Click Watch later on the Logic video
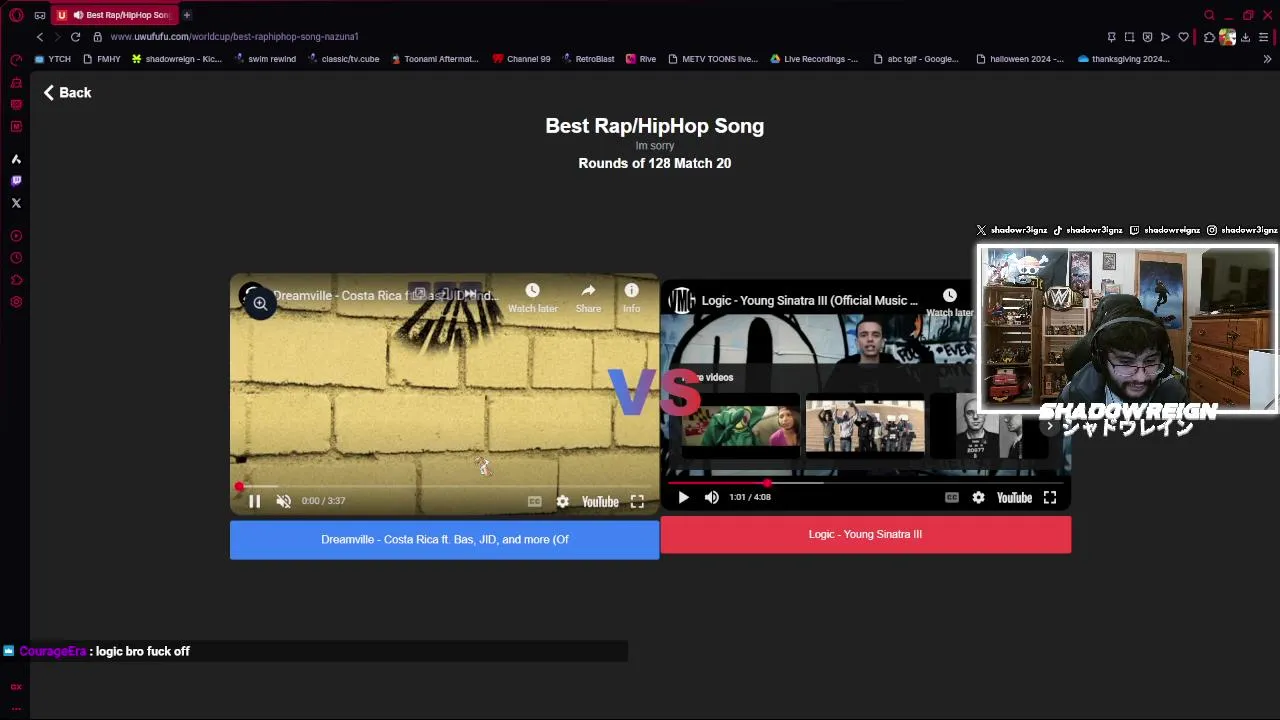Screen dimensions: 1280x720 coord(949,303)
